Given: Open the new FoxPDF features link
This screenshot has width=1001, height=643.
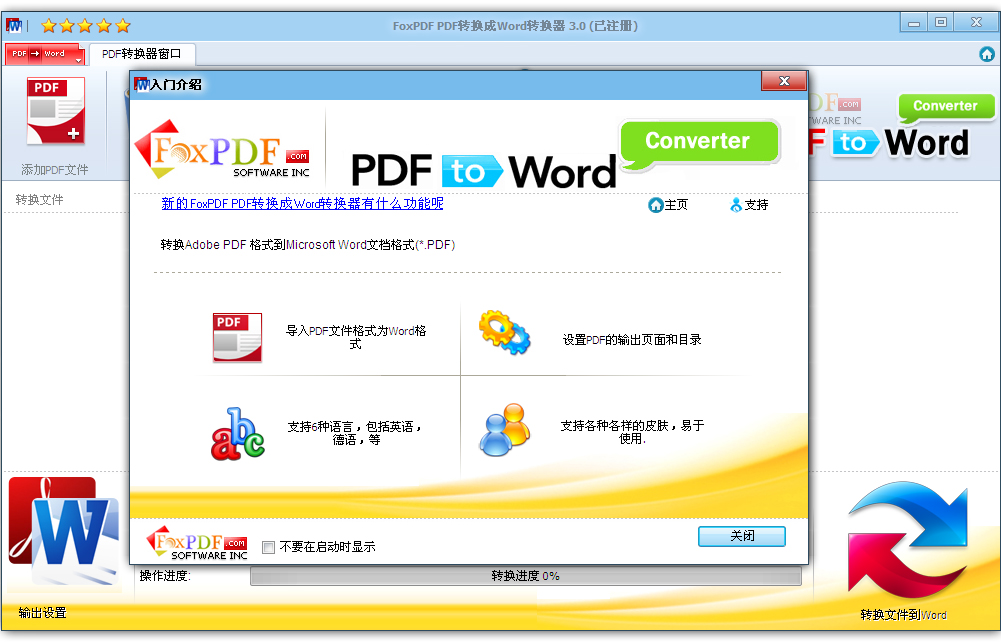Looking at the screenshot, I should click(x=302, y=204).
